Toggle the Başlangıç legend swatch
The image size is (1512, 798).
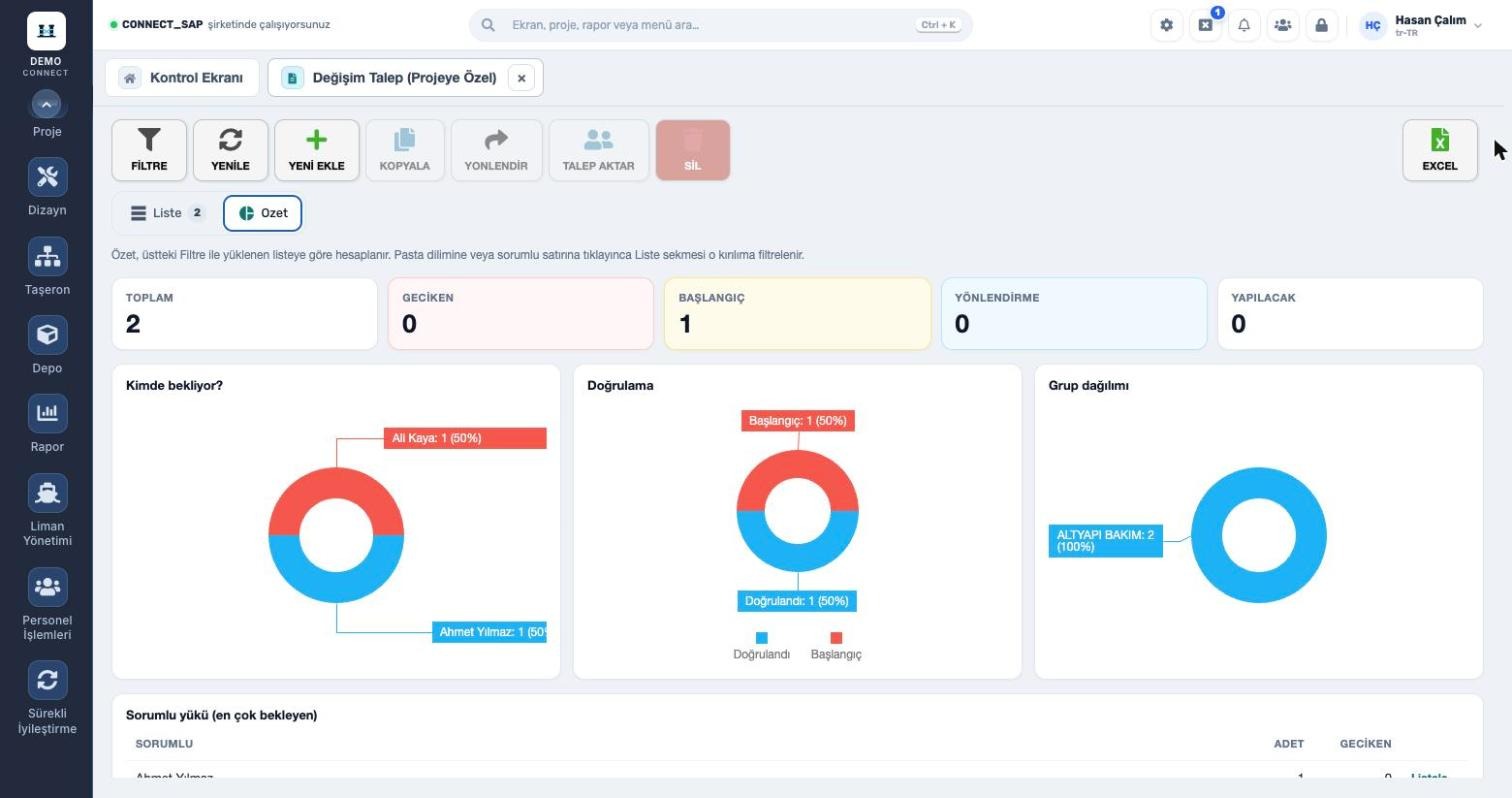836,638
